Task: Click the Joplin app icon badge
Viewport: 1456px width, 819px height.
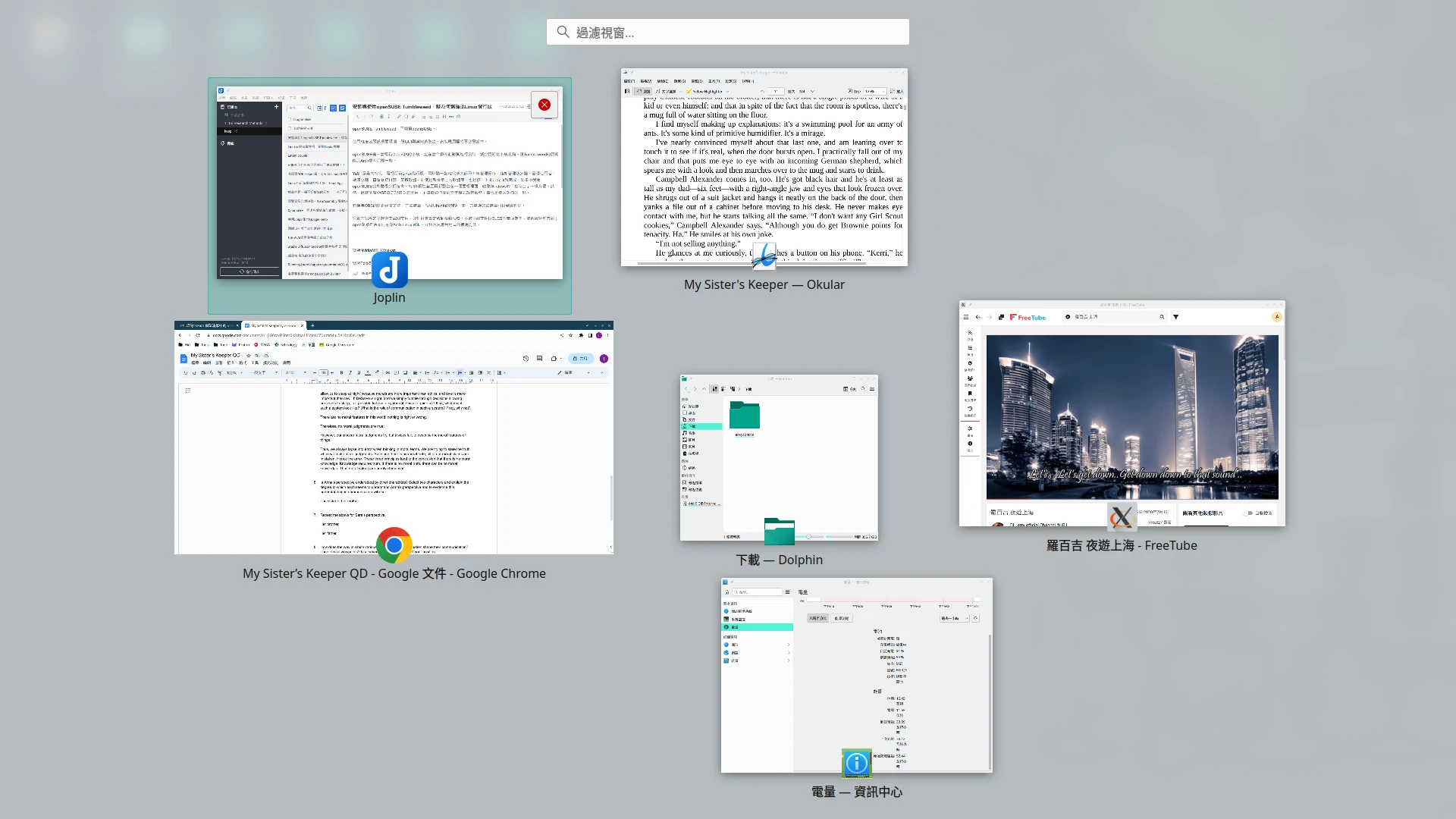Action: tap(390, 270)
